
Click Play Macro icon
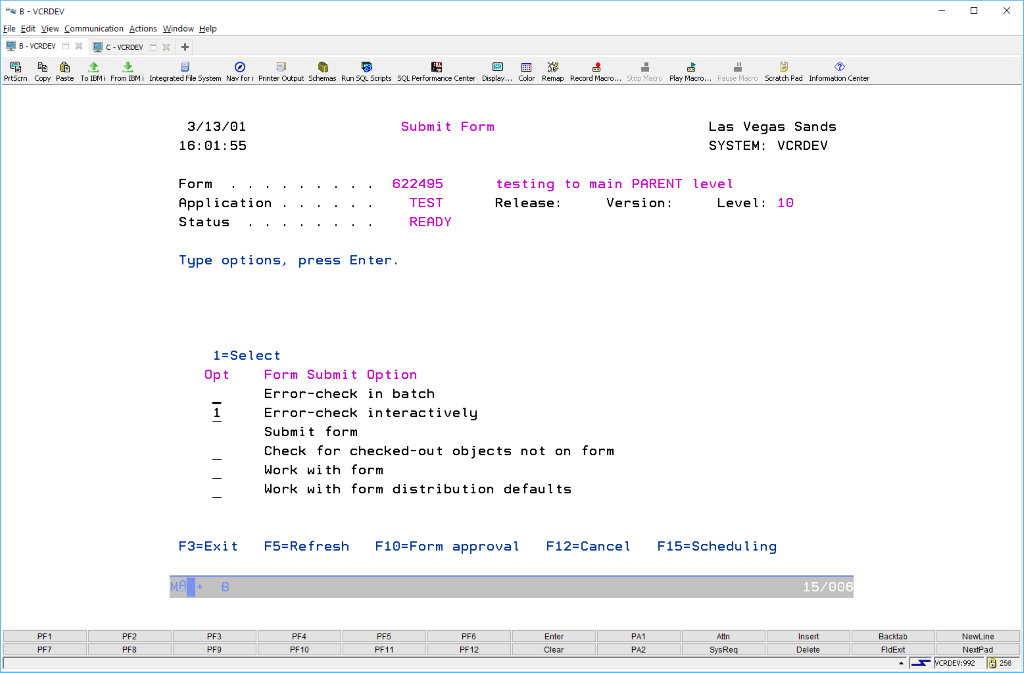click(690, 71)
